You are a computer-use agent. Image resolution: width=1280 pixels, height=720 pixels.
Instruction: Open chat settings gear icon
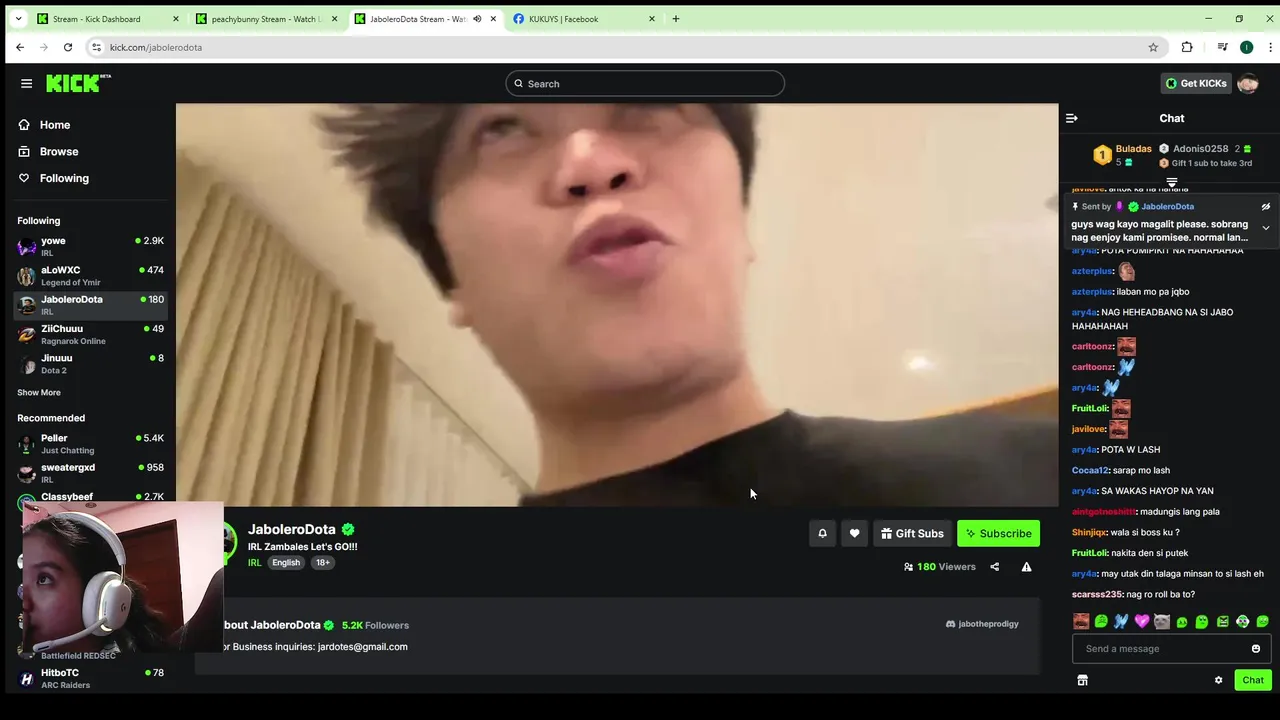click(x=1218, y=680)
